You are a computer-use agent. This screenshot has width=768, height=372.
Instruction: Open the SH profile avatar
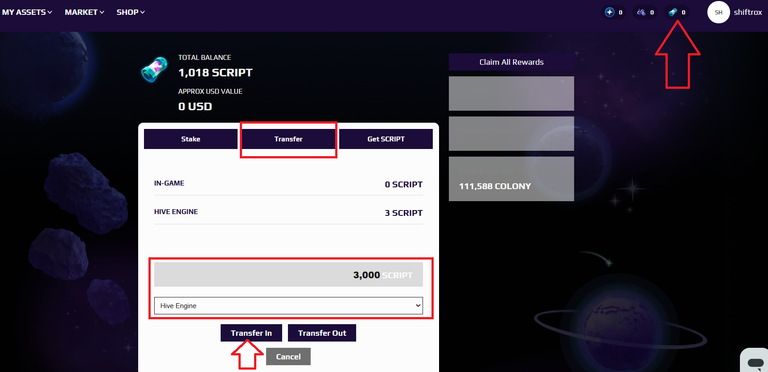719,12
